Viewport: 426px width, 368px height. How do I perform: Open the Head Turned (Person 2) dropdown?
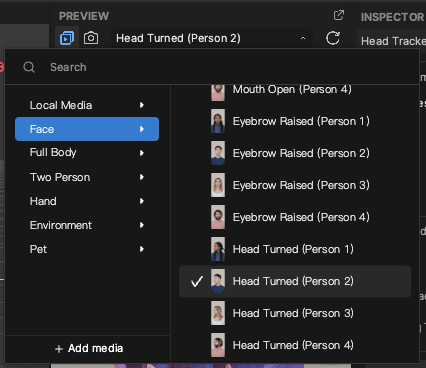[212, 38]
